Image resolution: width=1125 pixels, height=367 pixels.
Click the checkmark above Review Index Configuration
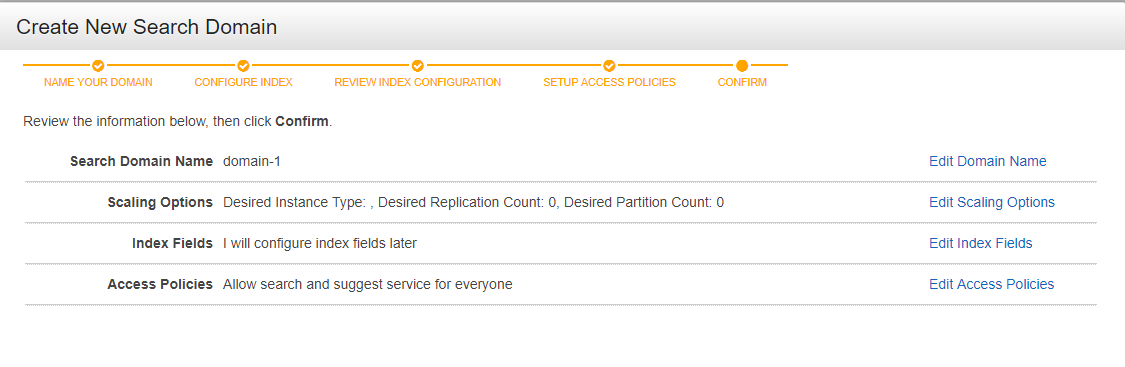[x=418, y=65]
